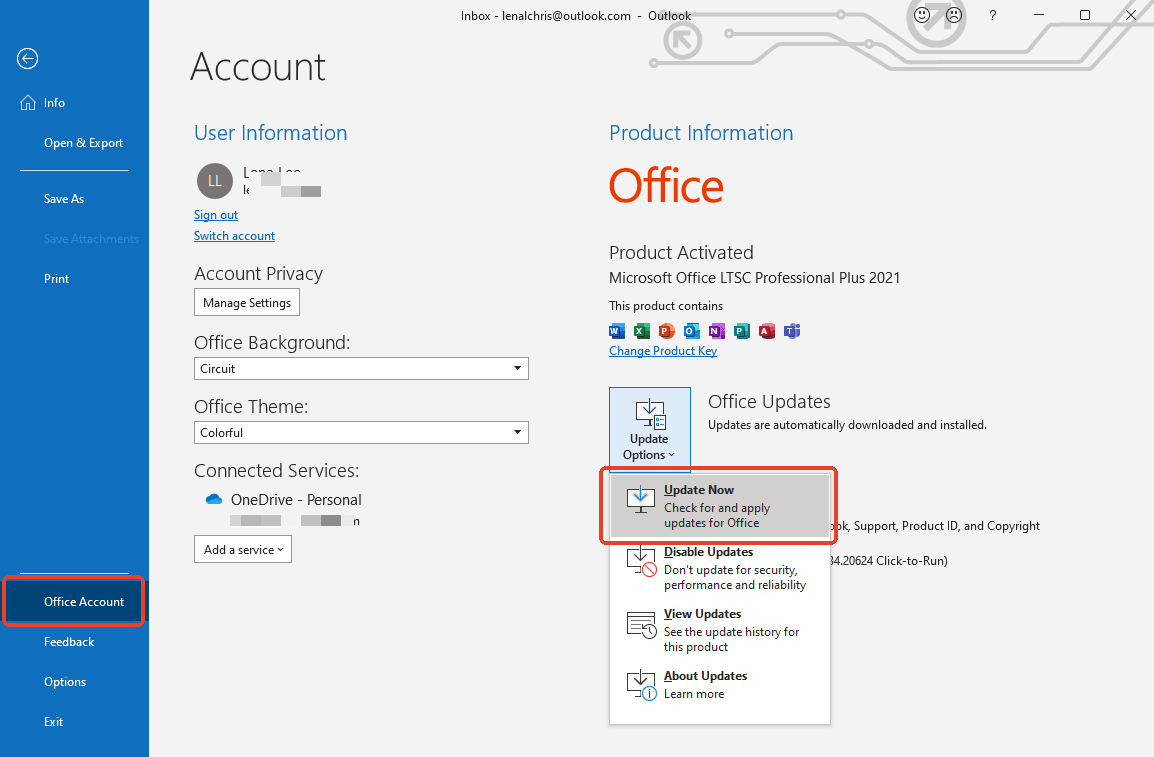Click the Sign out link
Viewport: 1154px width, 757px height.
216,214
